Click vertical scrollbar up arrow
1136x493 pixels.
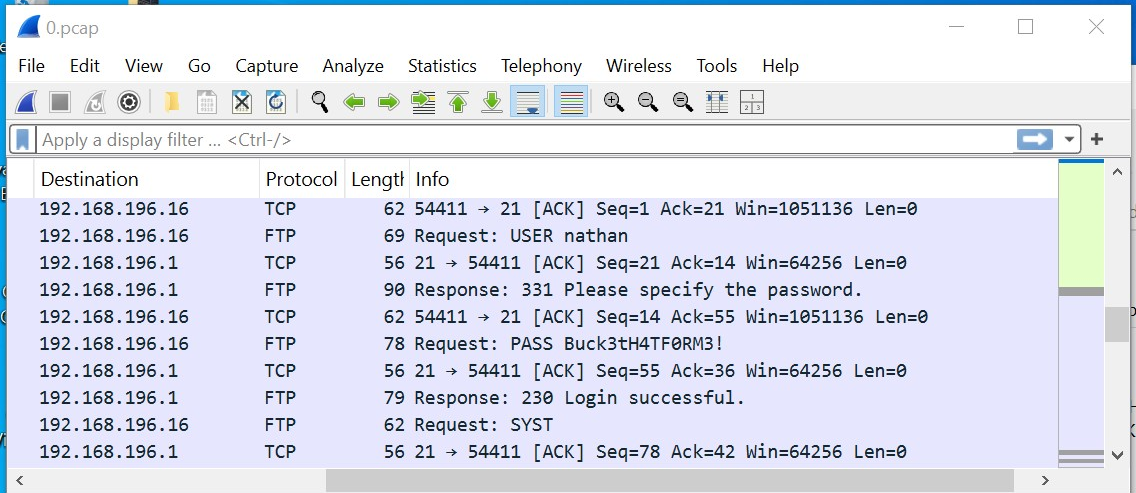pyautogui.click(x=1116, y=172)
